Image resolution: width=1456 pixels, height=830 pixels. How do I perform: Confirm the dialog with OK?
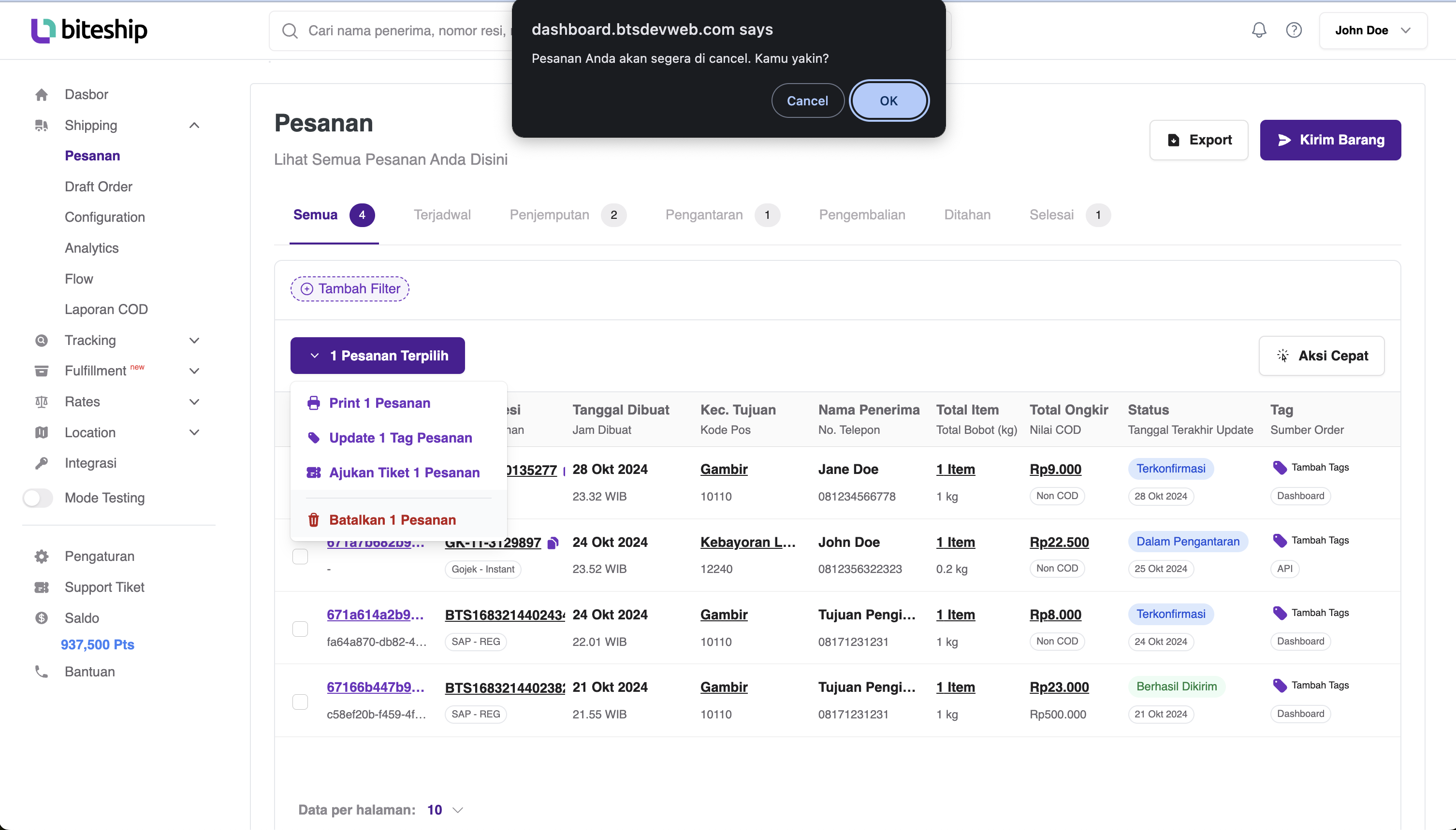click(x=888, y=100)
